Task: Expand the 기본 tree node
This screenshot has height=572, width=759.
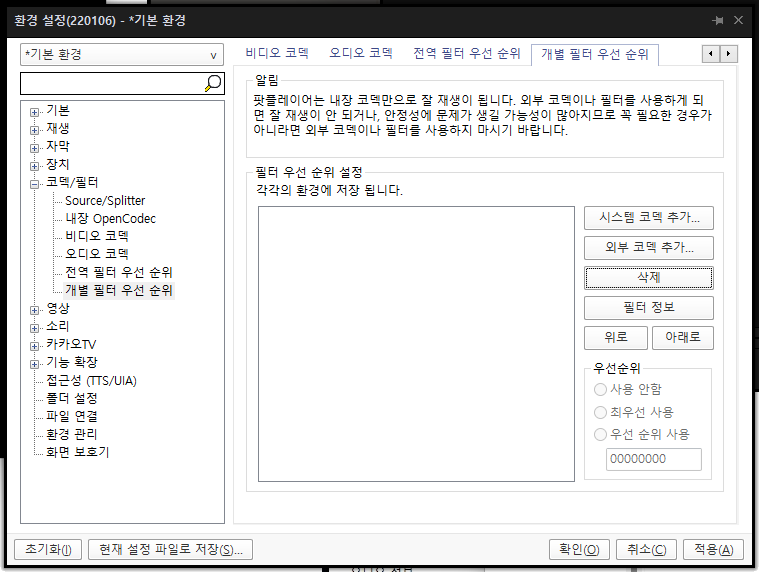Action: point(34,112)
